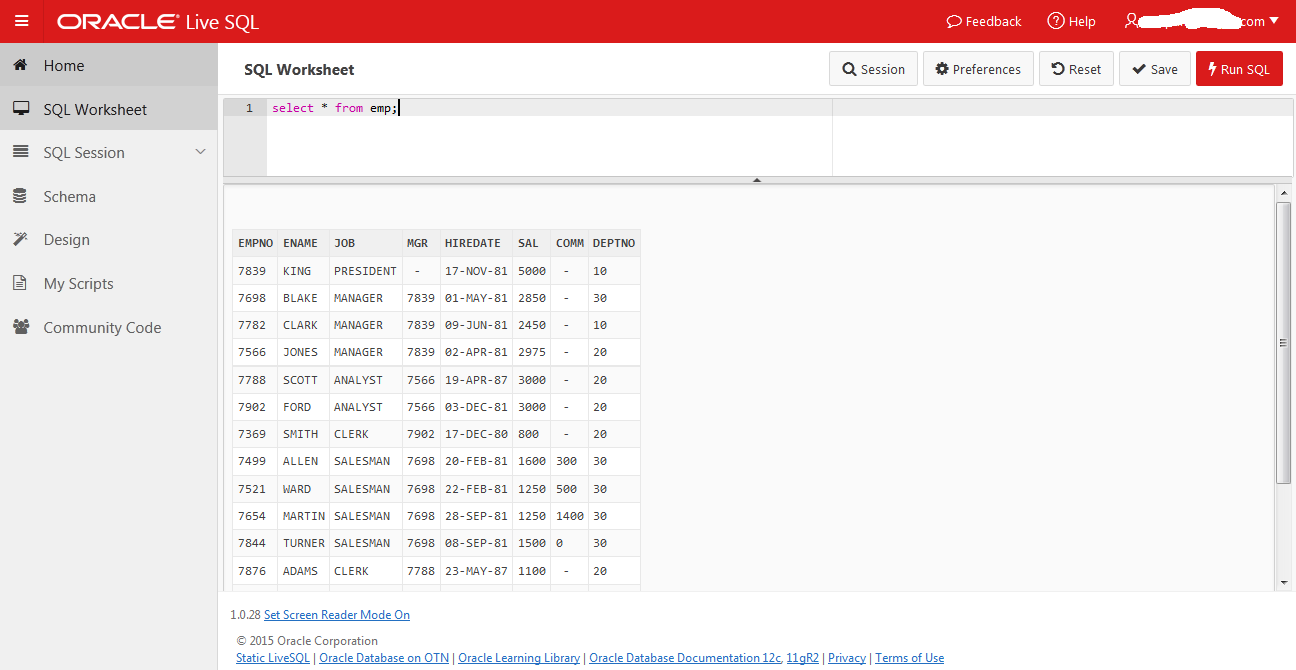The image size is (1296, 670).
Task: Click the TURNER name cell
Action: pos(303,543)
